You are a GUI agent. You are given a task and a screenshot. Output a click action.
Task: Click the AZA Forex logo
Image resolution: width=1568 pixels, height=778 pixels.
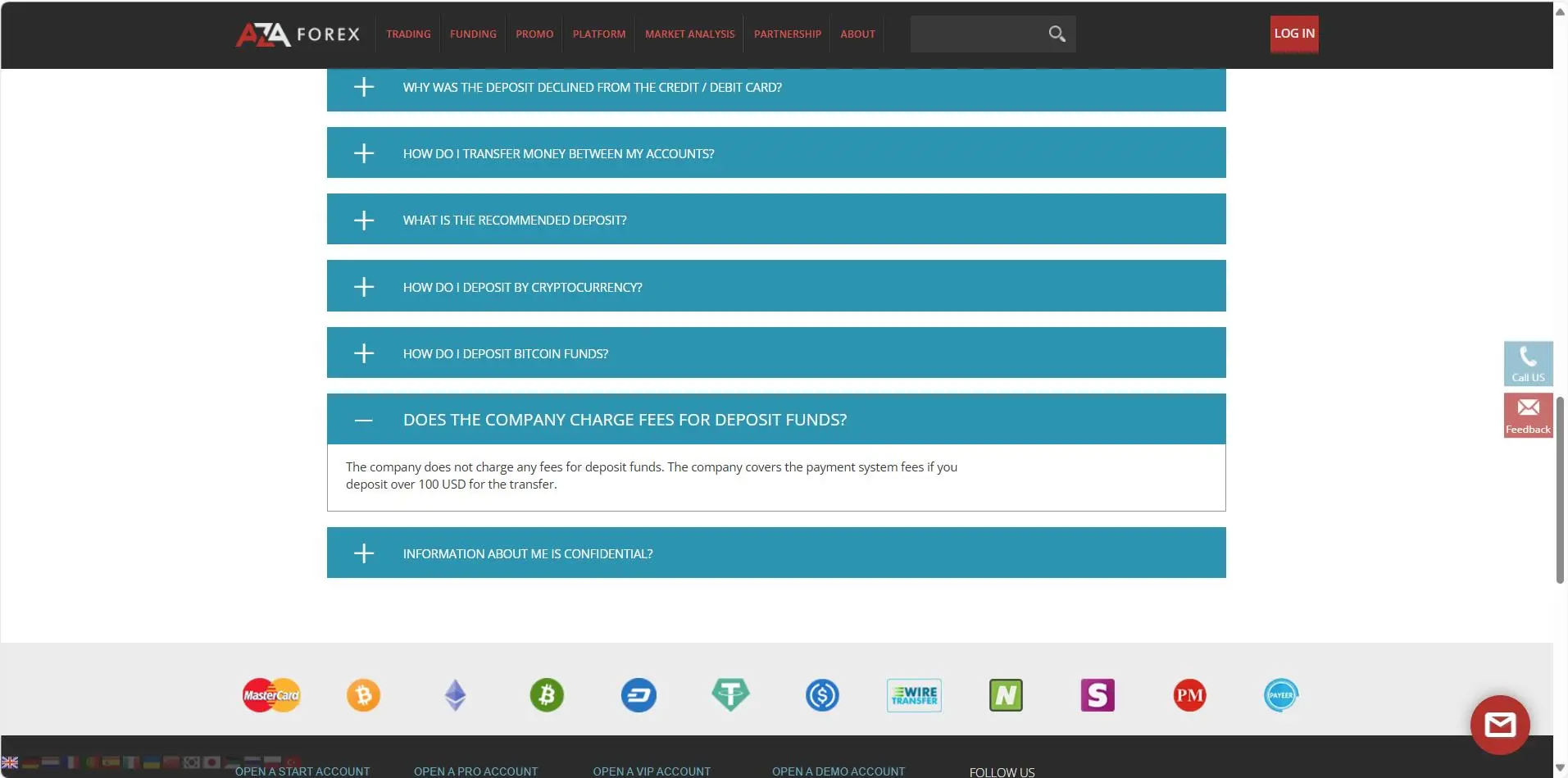pos(298,34)
